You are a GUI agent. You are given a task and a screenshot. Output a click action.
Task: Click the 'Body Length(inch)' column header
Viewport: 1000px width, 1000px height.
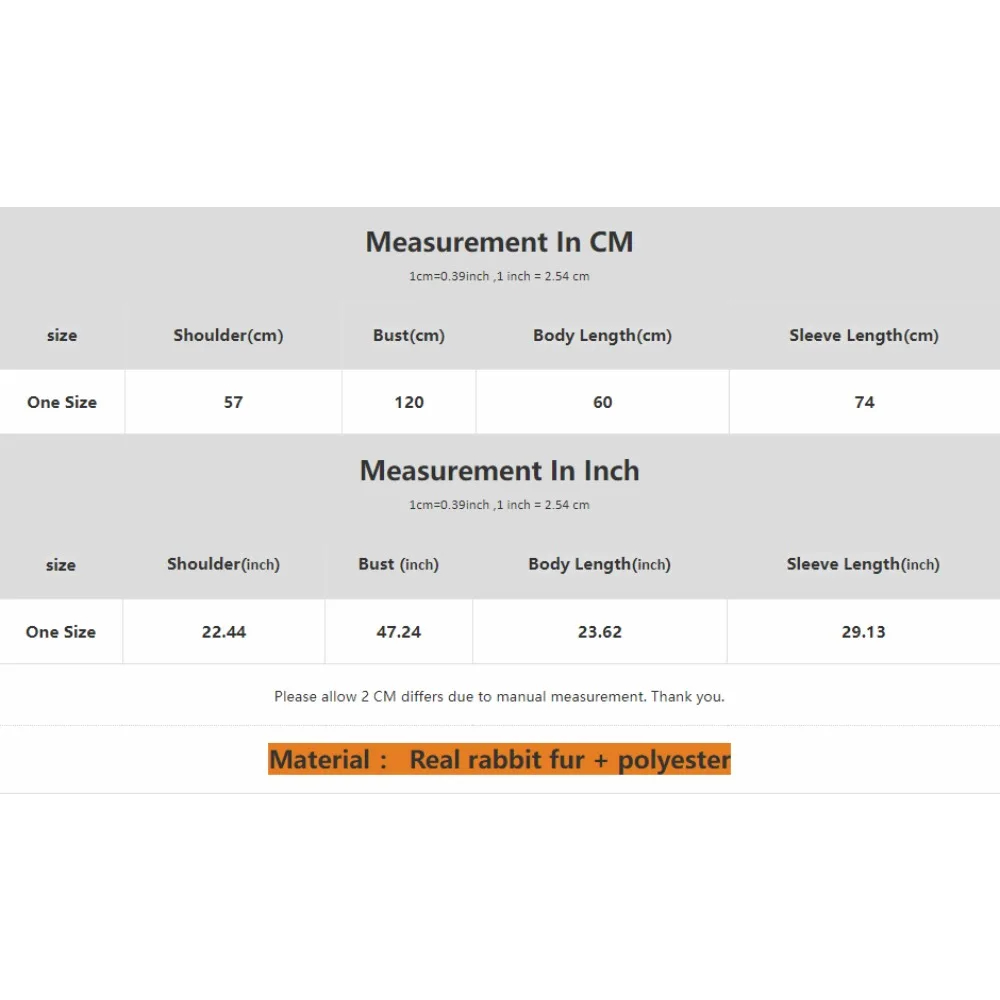pyautogui.click(x=599, y=564)
